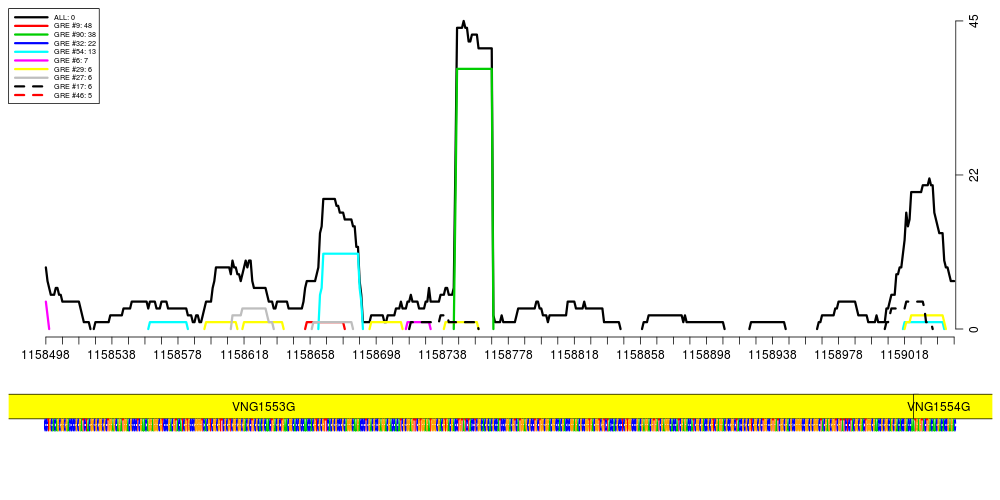Click the yellow peak above VNG1554G
1000x500 pixels.
tap(926, 315)
